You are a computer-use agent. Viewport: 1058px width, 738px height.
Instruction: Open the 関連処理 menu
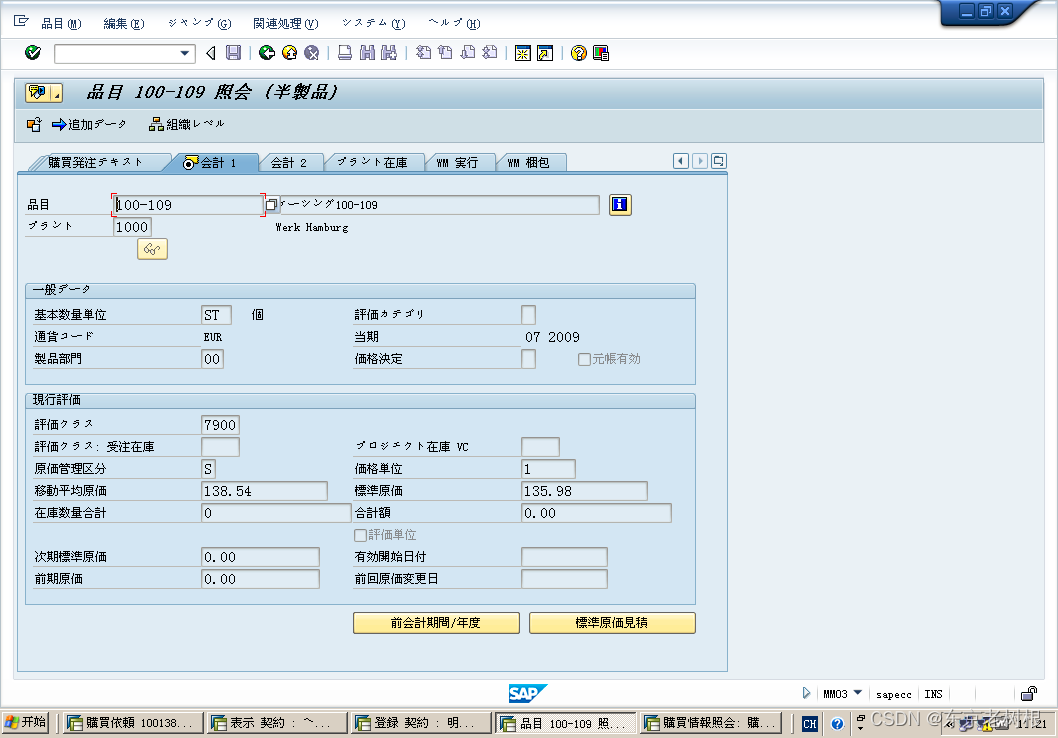coord(286,24)
